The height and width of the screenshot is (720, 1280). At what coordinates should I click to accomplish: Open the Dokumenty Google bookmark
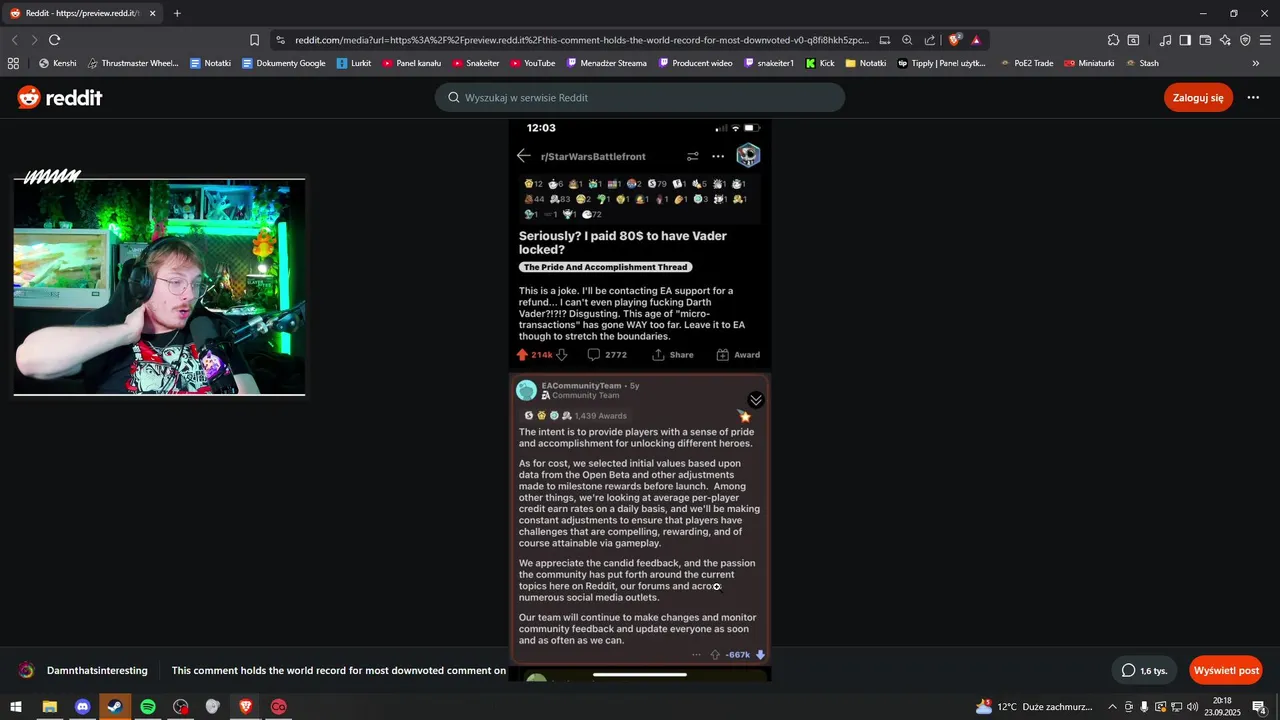click(x=283, y=63)
